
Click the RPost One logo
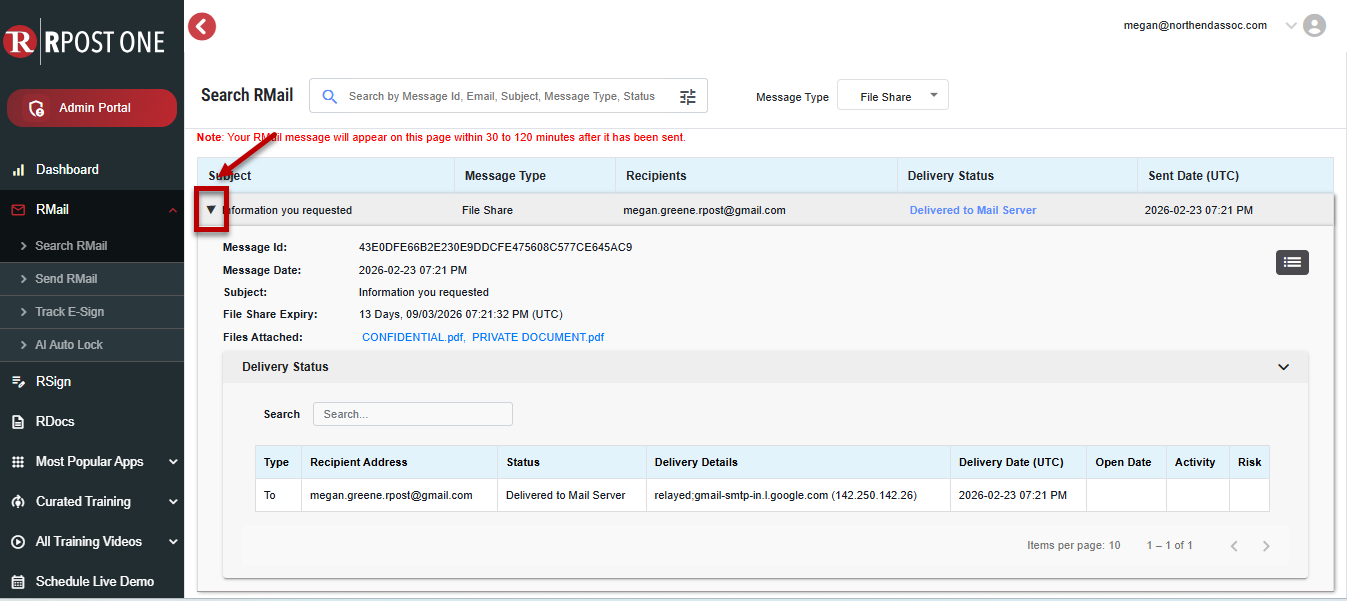(x=85, y=41)
